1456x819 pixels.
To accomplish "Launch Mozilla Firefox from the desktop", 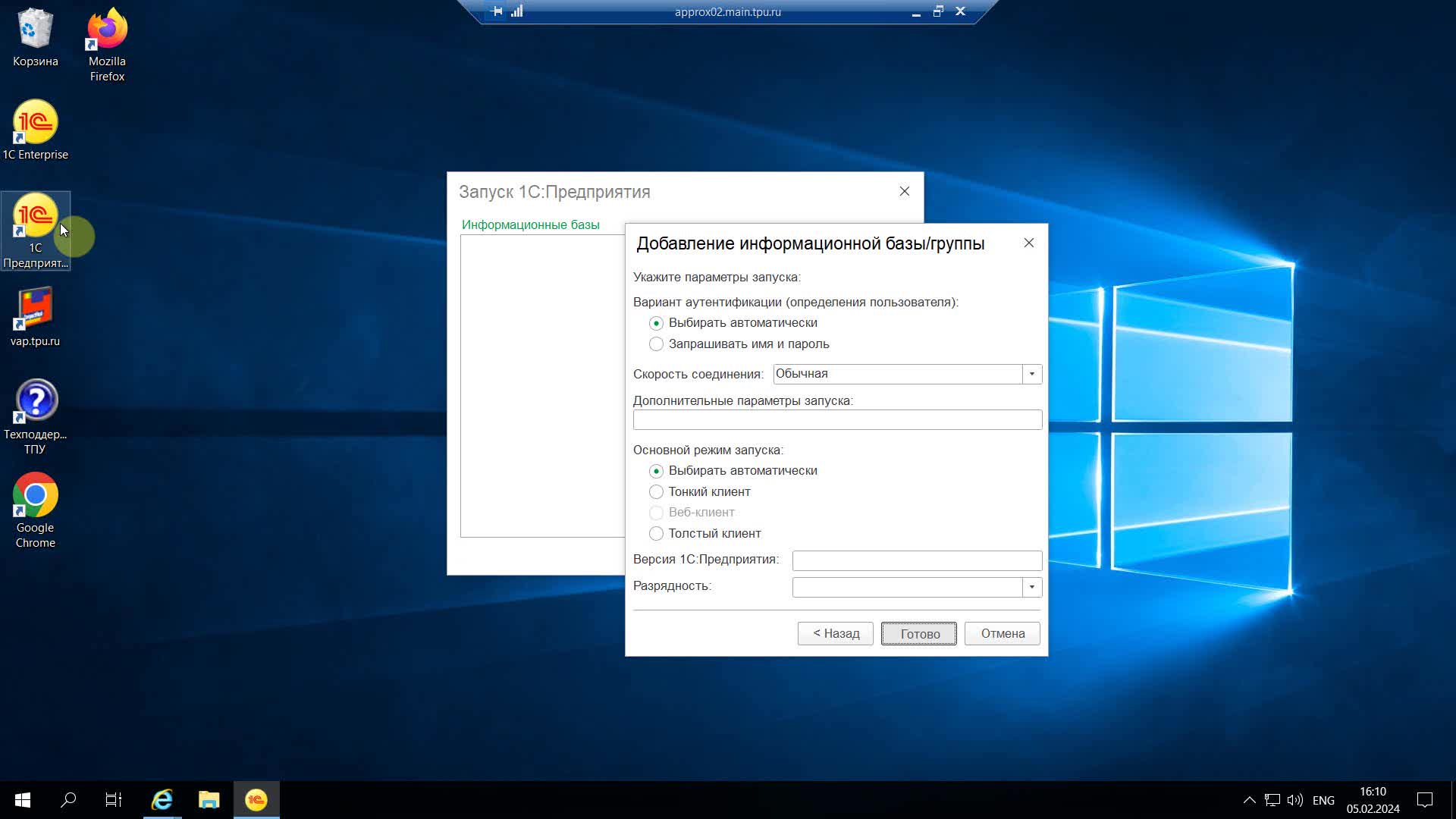I will tap(107, 45).
